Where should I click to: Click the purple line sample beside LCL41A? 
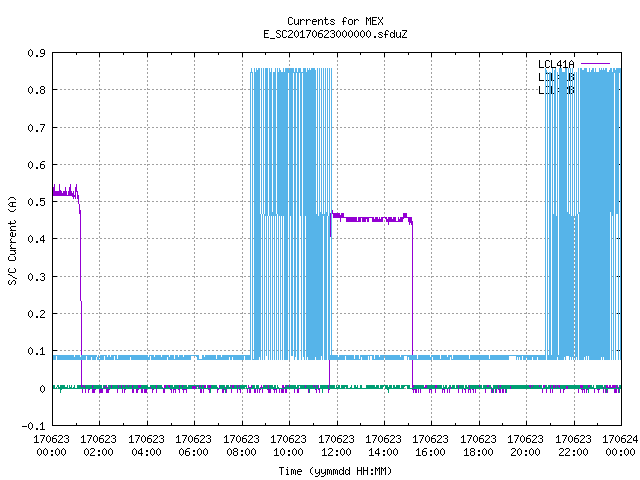tap(595, 64)
